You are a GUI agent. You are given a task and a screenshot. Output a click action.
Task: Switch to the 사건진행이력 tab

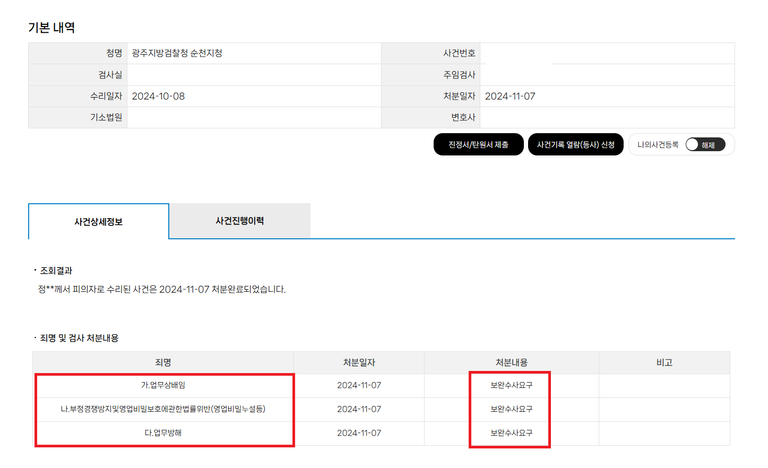tap(239, 220)
